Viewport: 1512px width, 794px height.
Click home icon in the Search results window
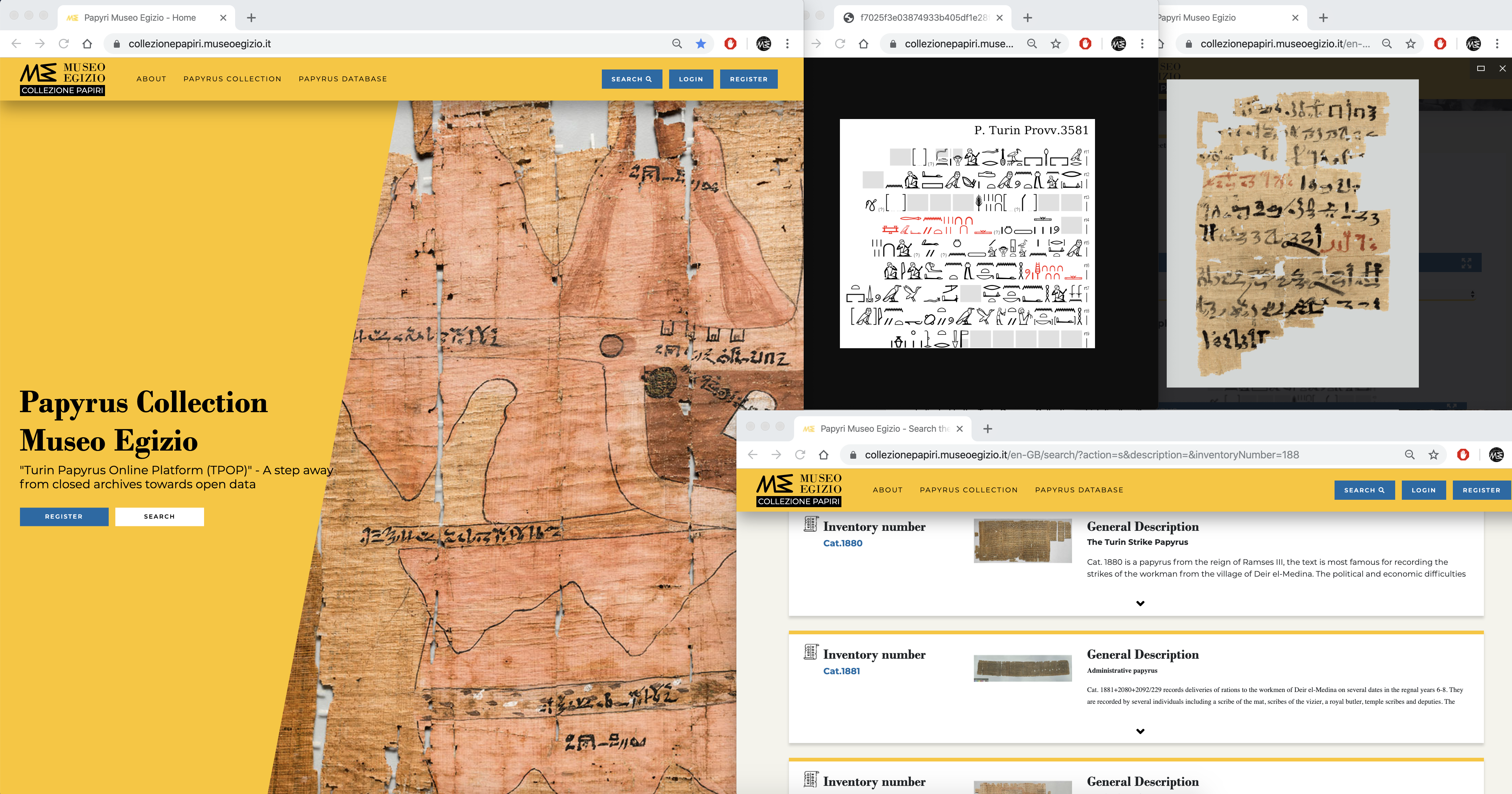(x=824, y=455)
